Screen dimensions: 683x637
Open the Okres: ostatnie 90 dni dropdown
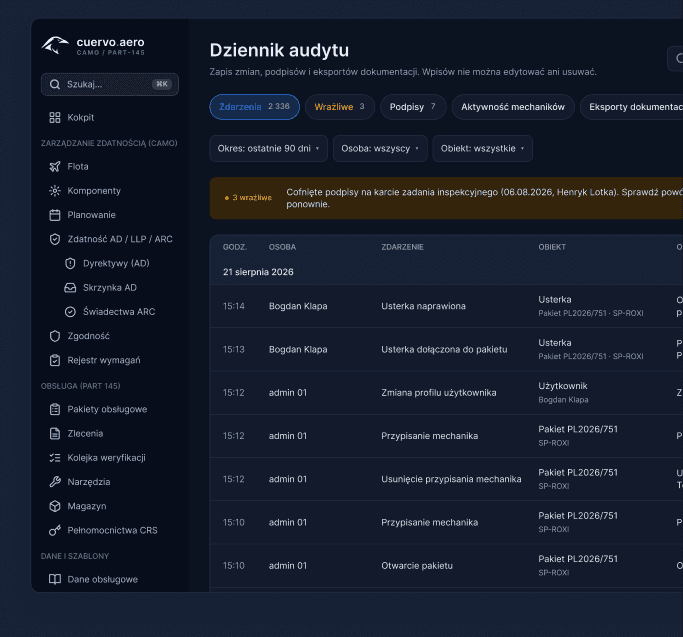pos(268,149)
